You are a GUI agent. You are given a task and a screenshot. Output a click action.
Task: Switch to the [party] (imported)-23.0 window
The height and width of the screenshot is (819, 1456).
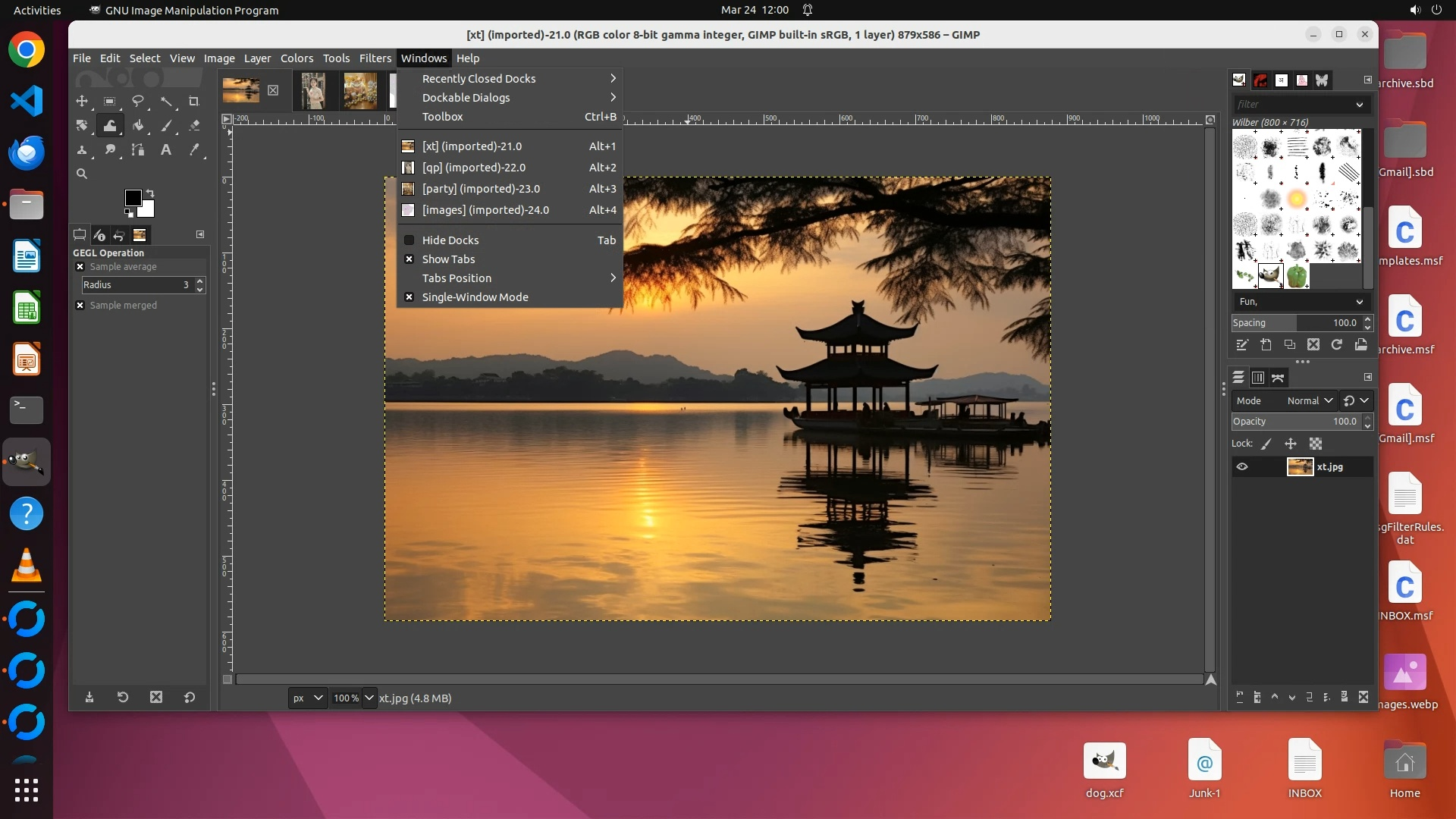point(481,189)
